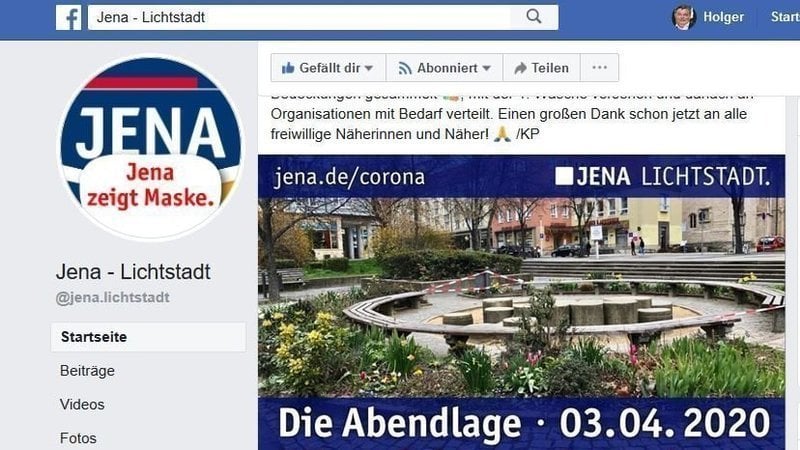Click the search magnifier icon

(534, 16)
